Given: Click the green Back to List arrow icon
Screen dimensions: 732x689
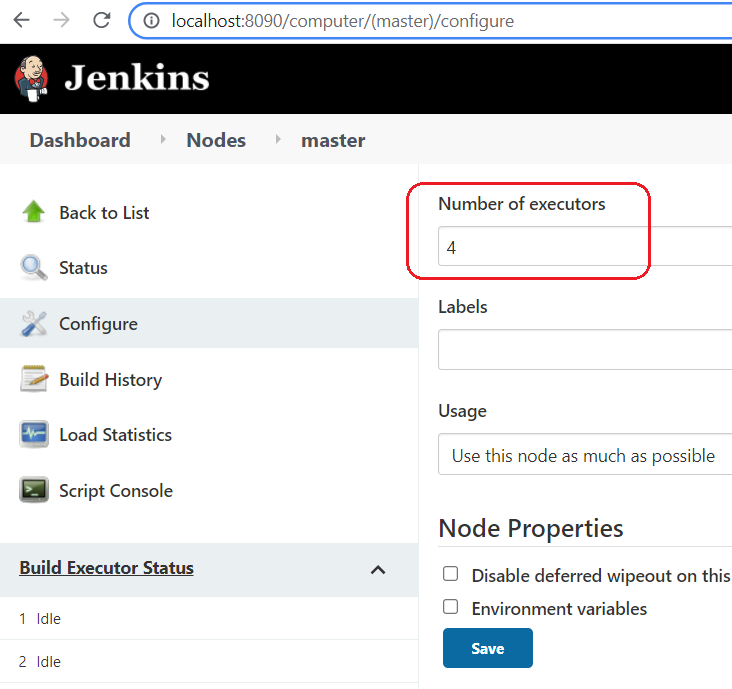Looking at the screenshot, I should click(x=34, y=212).
